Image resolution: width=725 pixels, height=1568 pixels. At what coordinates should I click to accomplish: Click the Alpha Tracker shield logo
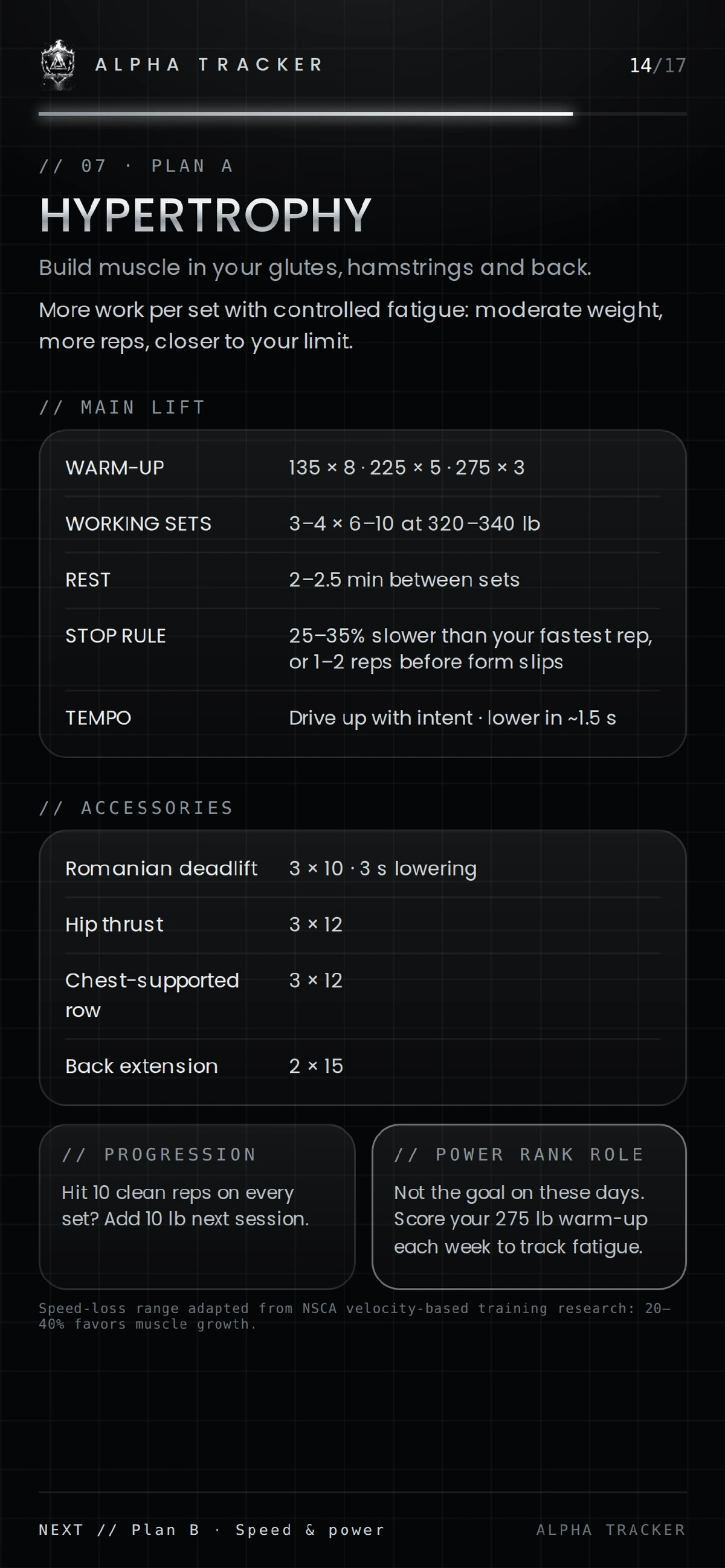[58, 65]
